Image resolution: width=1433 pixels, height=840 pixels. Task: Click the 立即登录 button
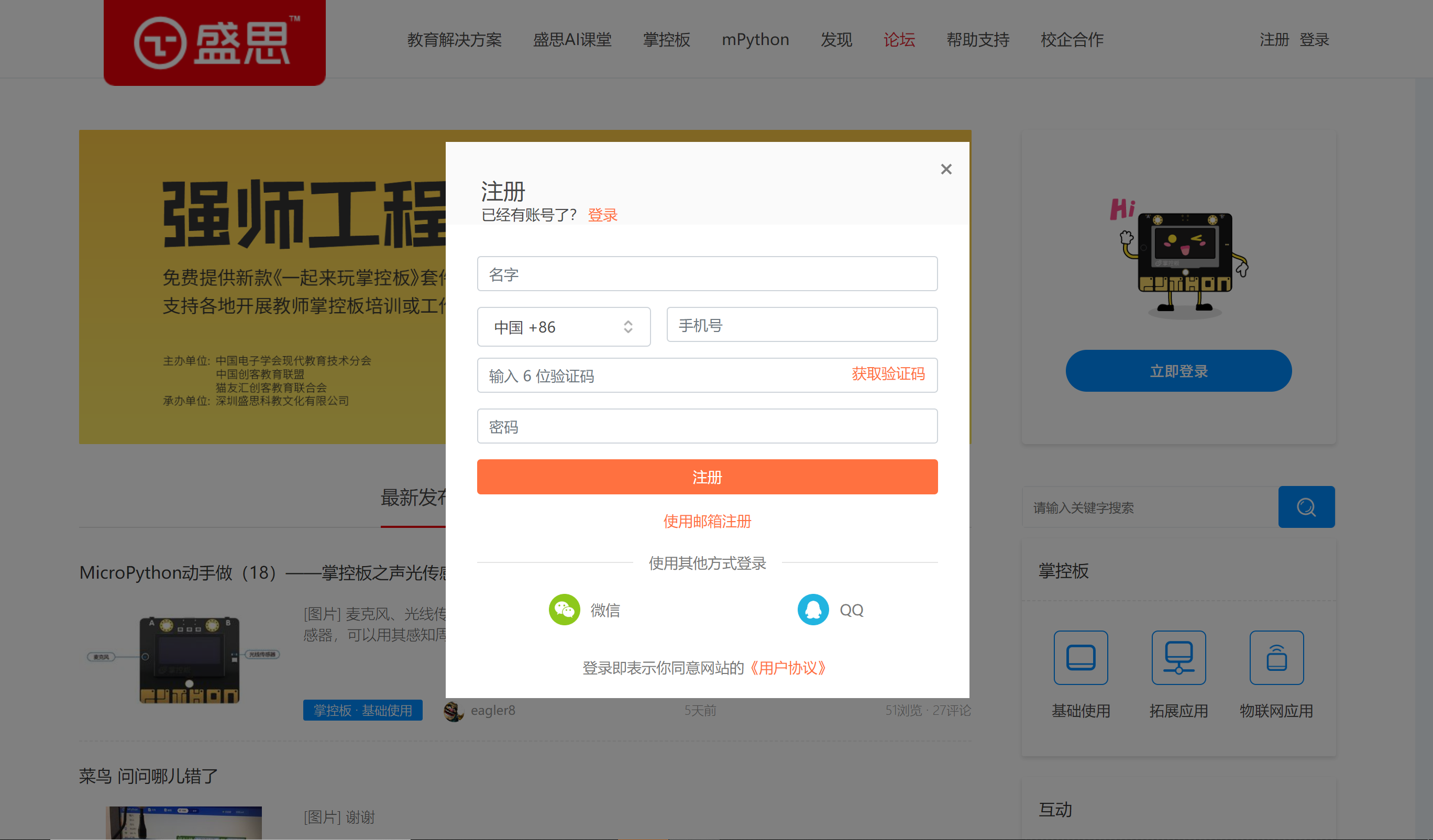click(x=1178, y=370)
